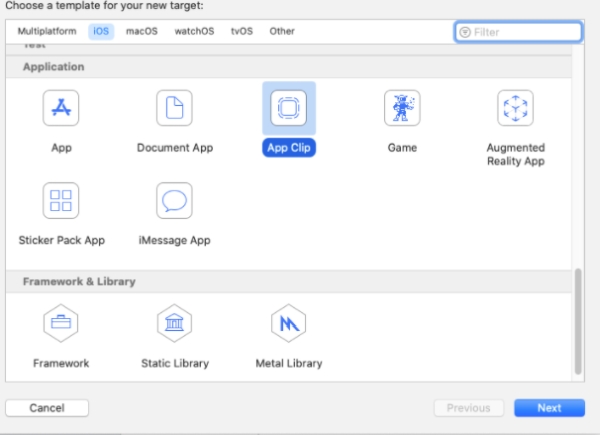600x435 pixels.
Task: Click the Previous button
Action: (x=469, y=408)
